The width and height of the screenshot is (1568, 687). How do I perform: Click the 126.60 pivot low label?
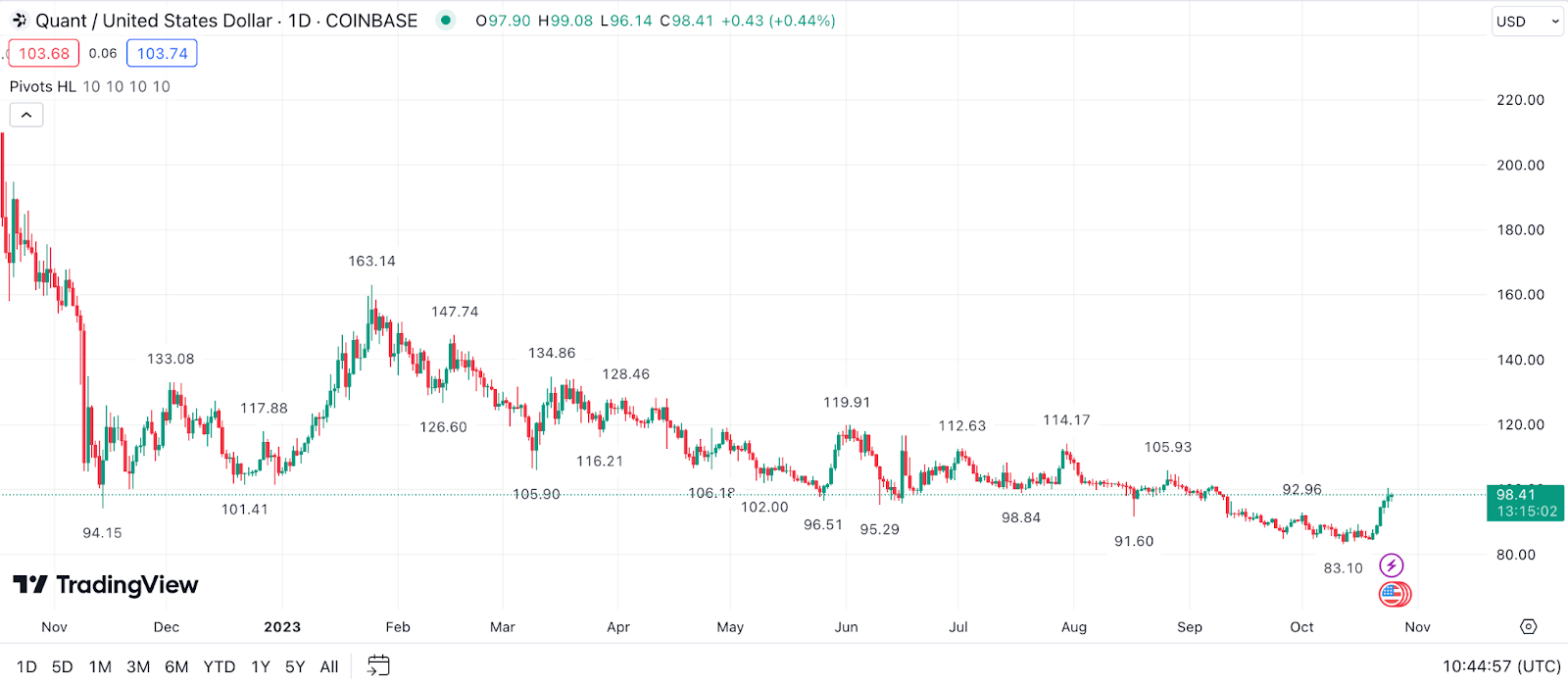[444, 427]
